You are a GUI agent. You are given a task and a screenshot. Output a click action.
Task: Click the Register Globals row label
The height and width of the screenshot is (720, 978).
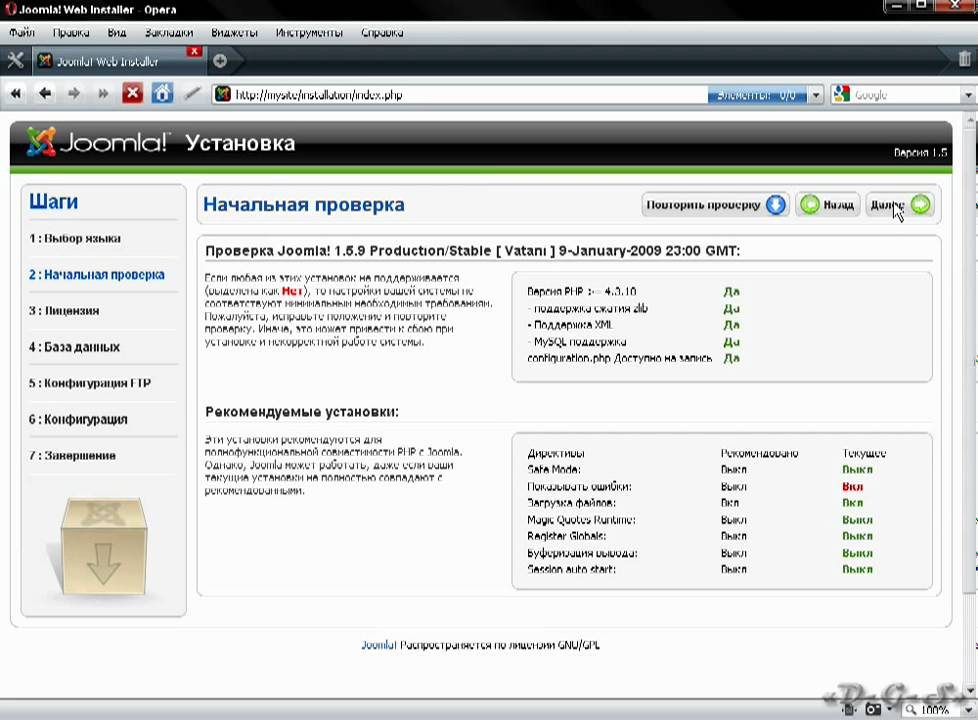(x=566, y=536)
